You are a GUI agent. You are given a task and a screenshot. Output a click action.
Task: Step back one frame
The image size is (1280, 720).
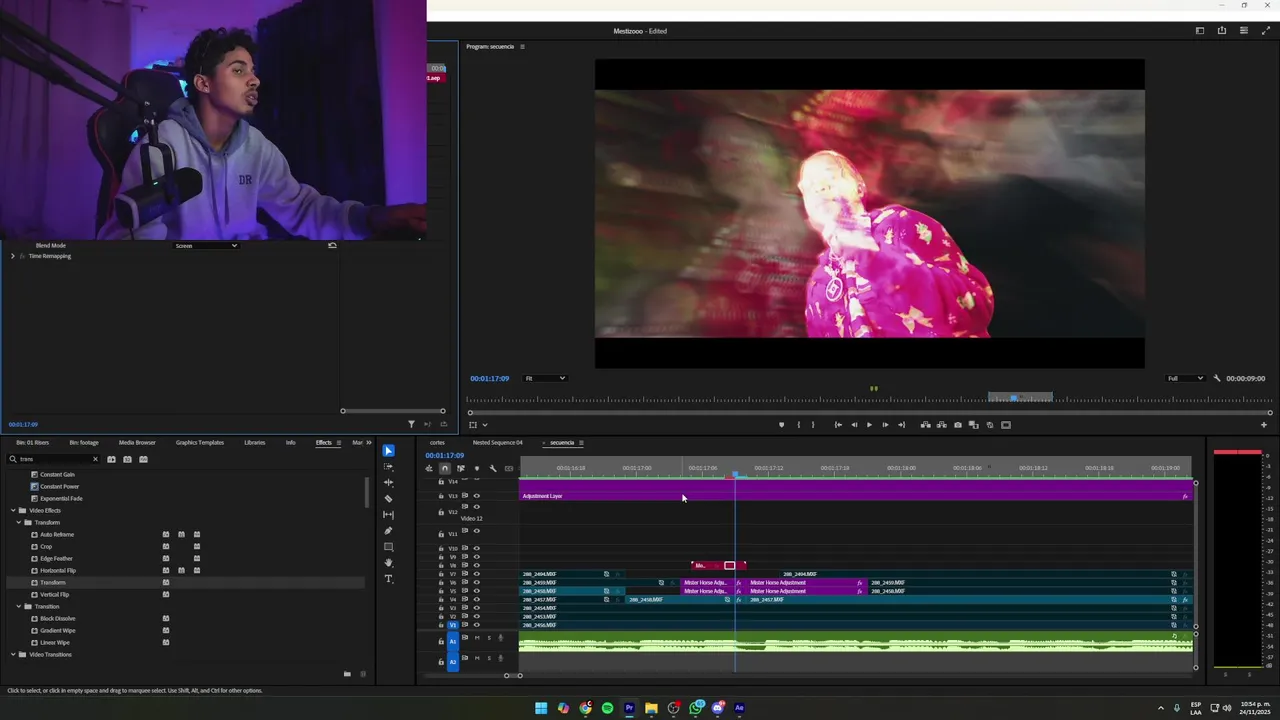point(854,425)
